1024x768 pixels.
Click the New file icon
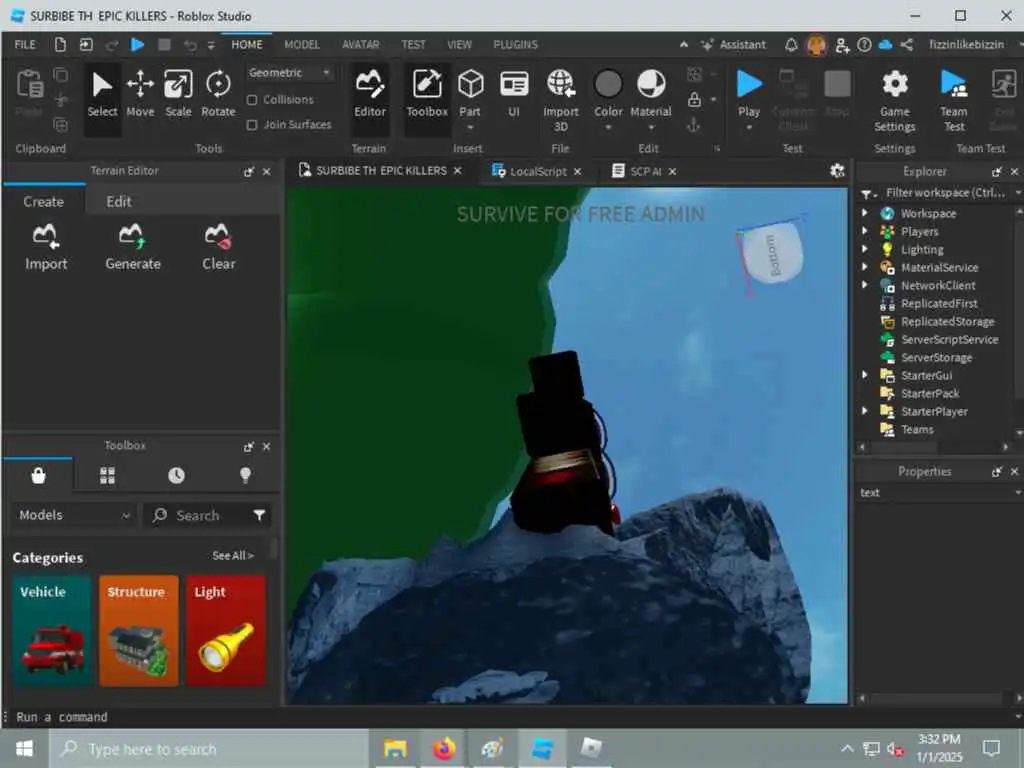click(x=60, y=44)
